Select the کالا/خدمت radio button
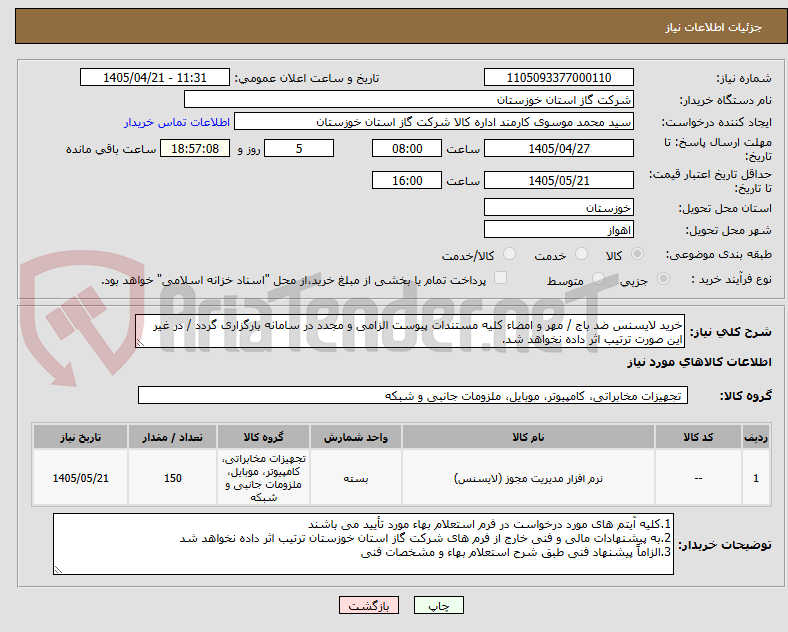 pyautogui.click(x=510, y=254)
